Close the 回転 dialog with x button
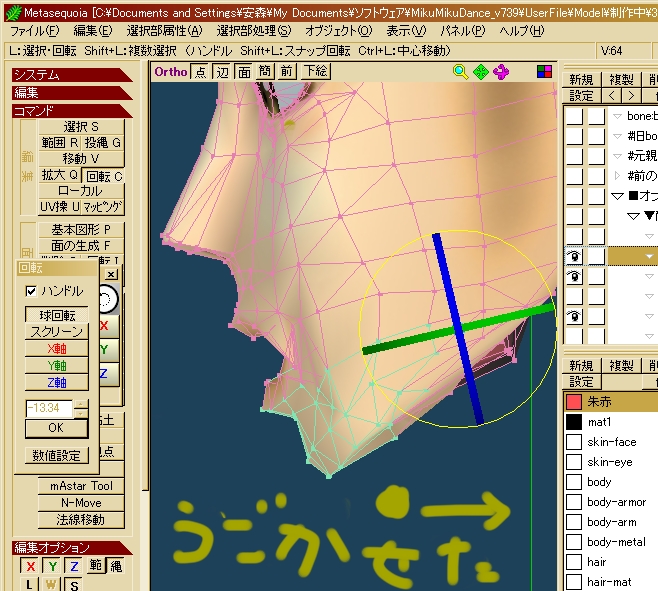 pos(111,275)
